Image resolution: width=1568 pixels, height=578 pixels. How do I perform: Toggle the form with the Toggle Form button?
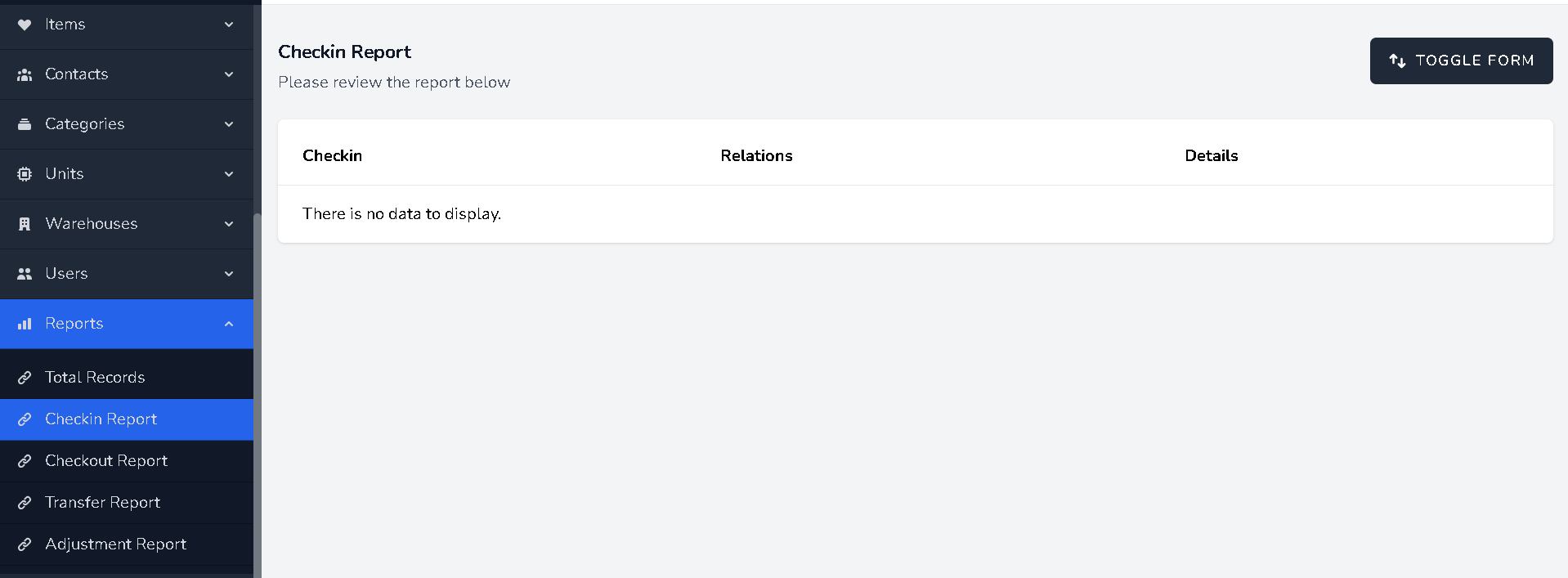1460,60
